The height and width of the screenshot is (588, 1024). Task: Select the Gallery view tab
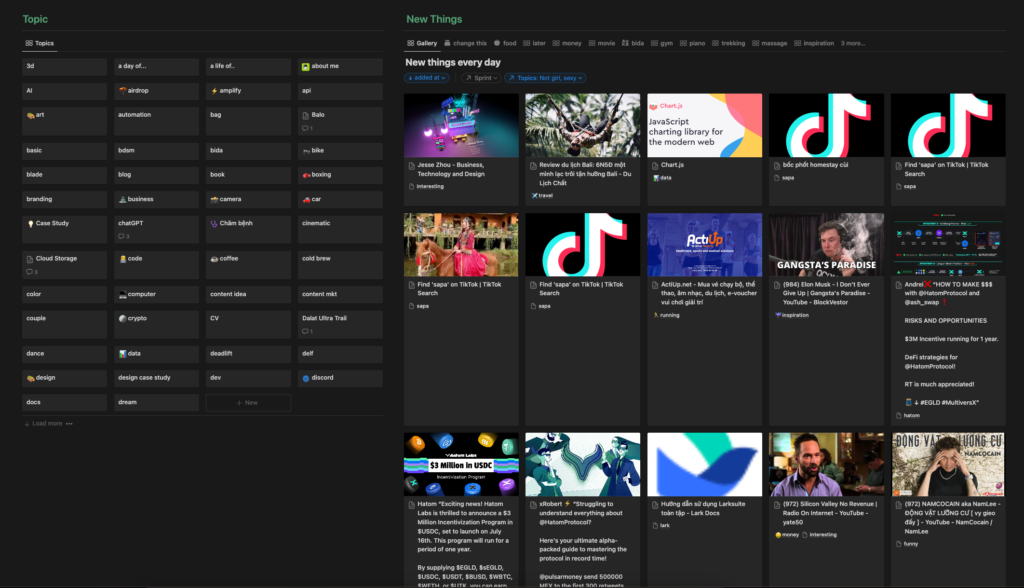click(x=421, y=43)
